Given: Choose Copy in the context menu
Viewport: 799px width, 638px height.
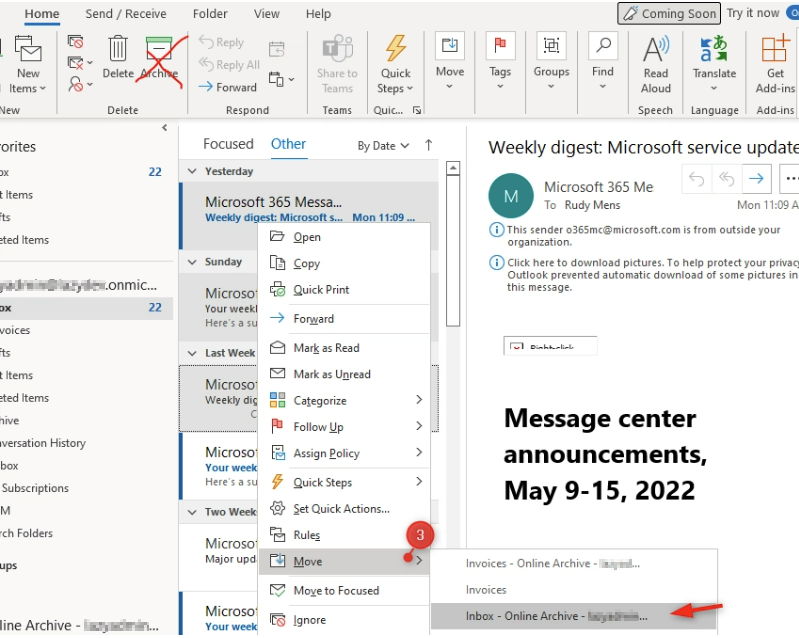Looking at the screenshot, I should (x=344, y=263).
